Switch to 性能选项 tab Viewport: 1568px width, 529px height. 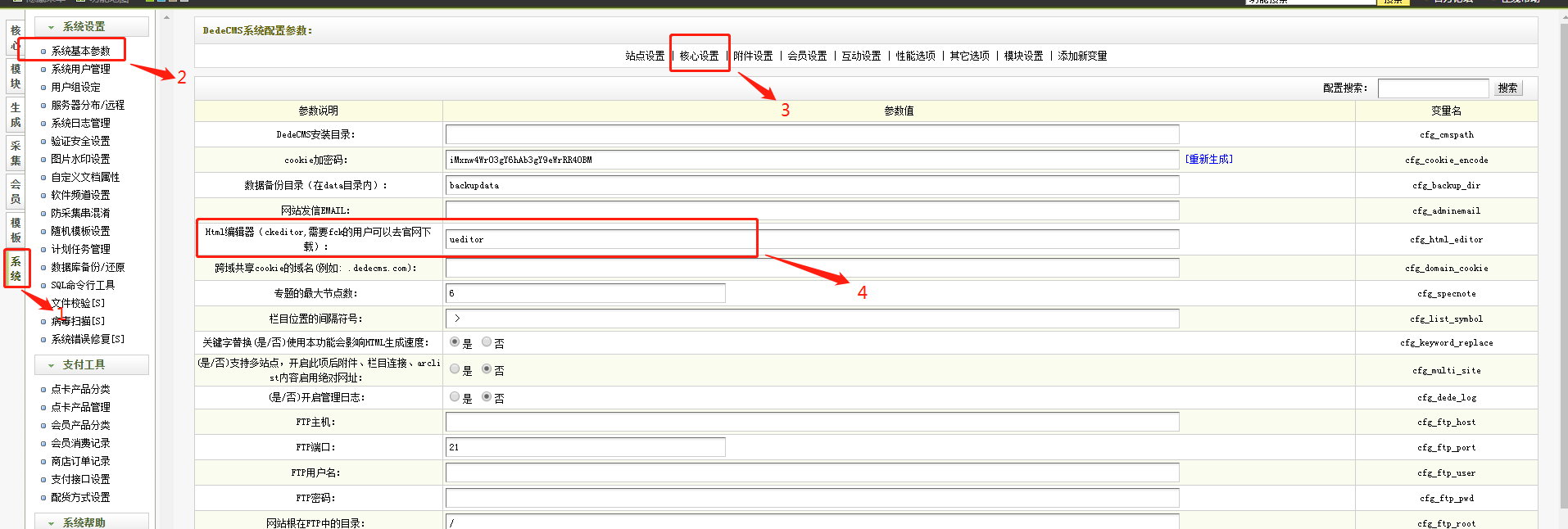pos(915,56)
